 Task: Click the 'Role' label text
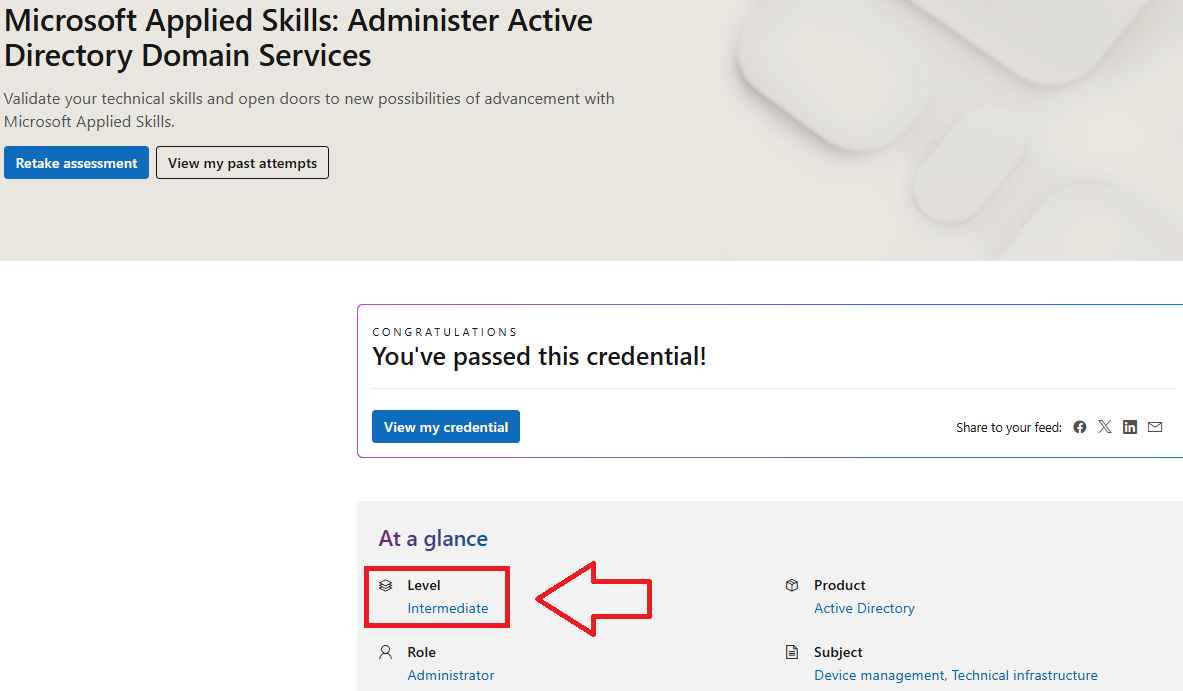pos(421,652)
